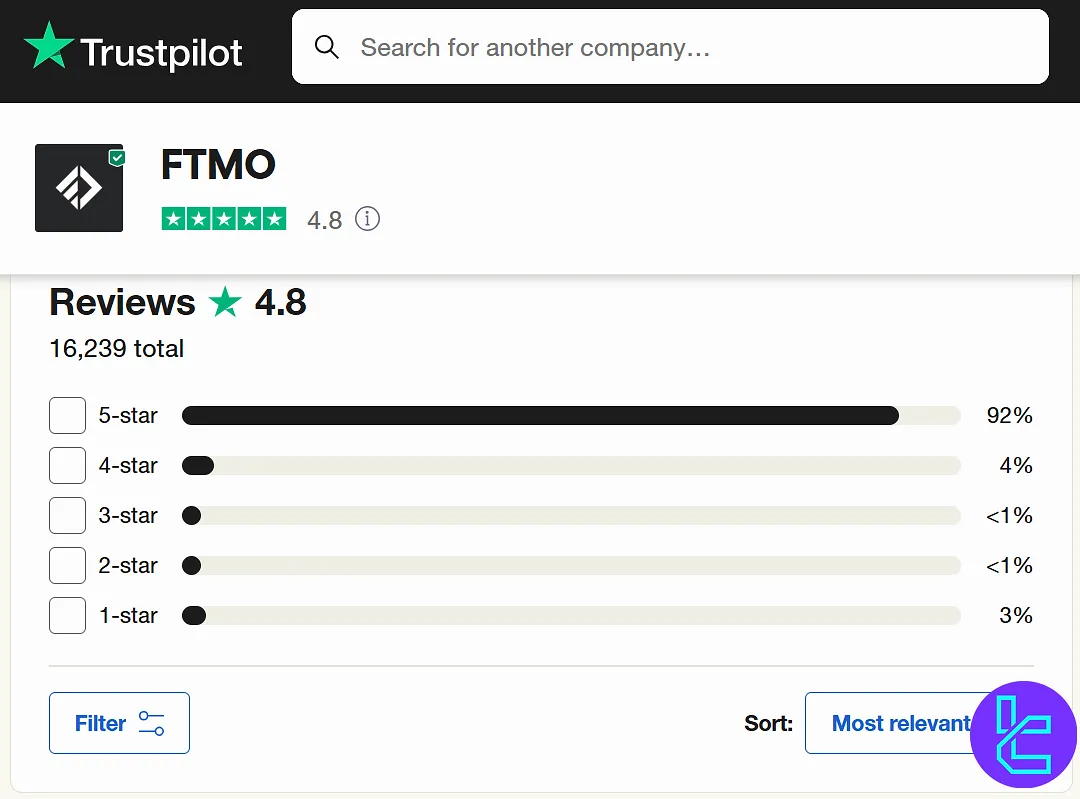This screenshot has height=799, width=1080.
Task: Click the FTMO company logo
Action: 79,188
